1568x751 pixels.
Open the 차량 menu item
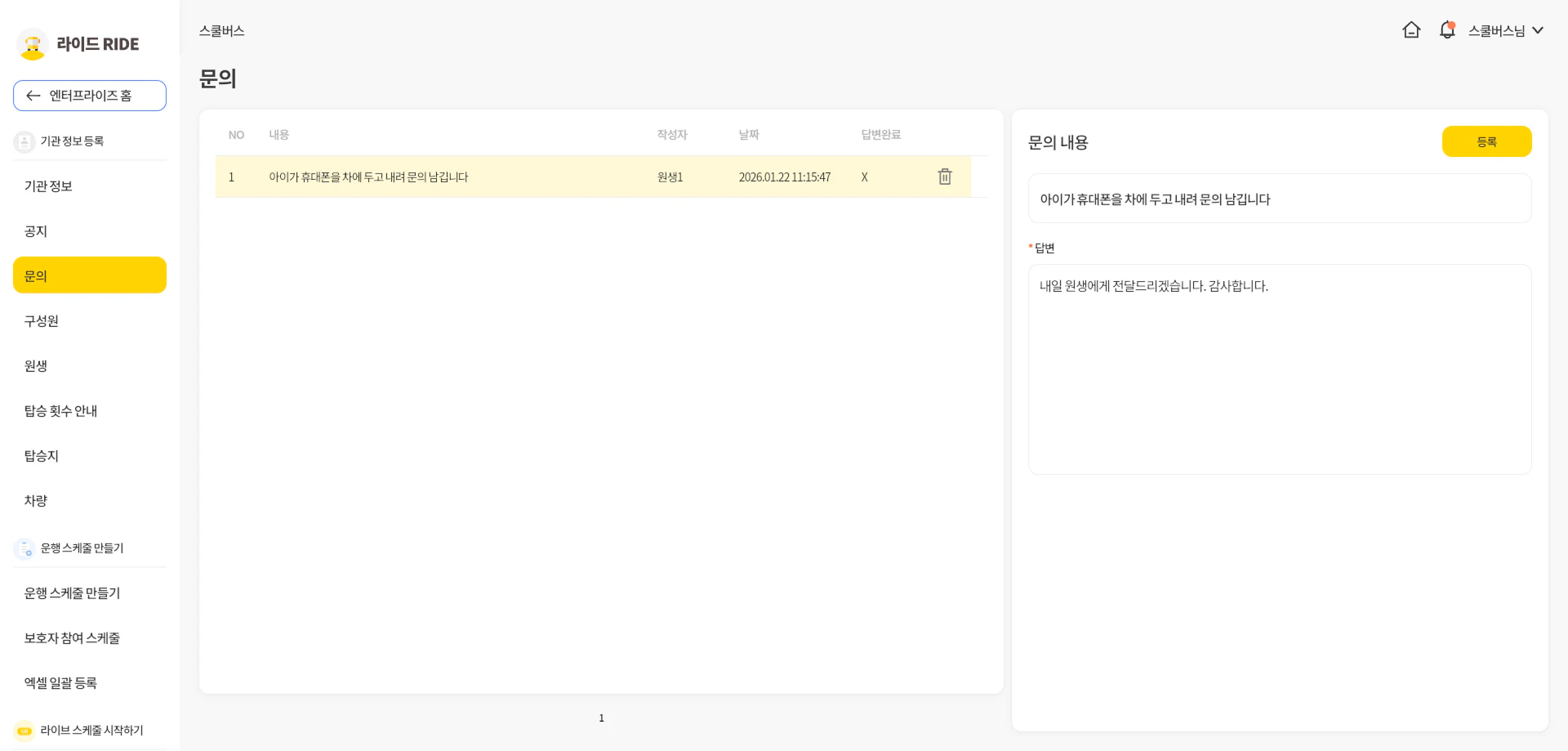tap(36, 501)
